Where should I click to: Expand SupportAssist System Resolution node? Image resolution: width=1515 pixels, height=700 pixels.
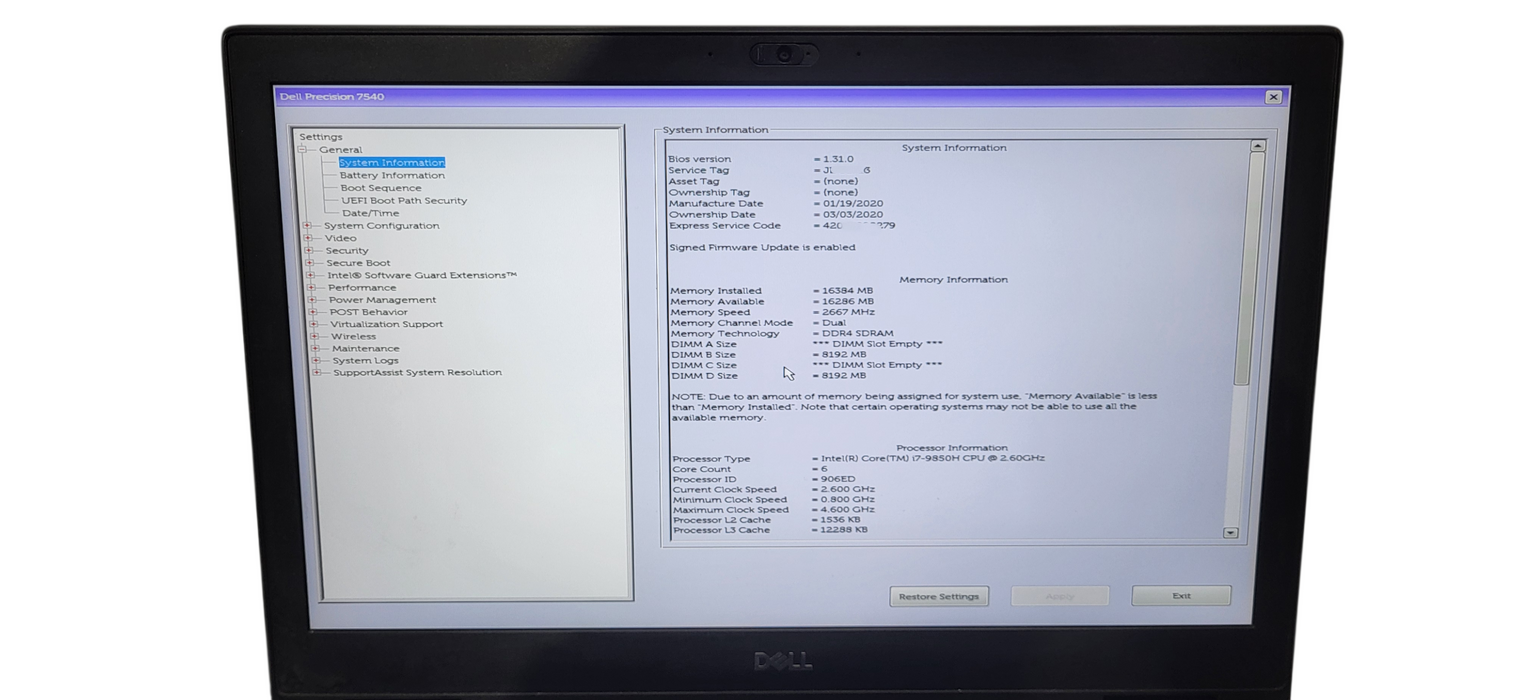click(x=317, y=373)
